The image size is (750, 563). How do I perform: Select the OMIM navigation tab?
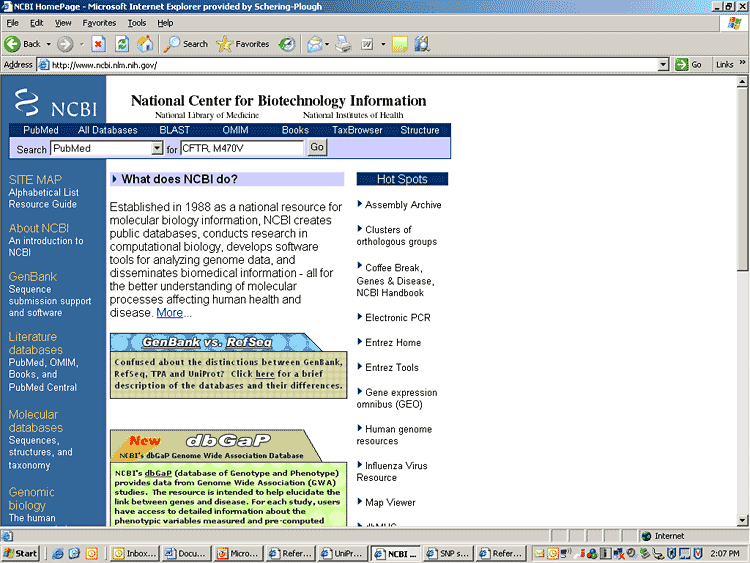click(x=235, y=130)
